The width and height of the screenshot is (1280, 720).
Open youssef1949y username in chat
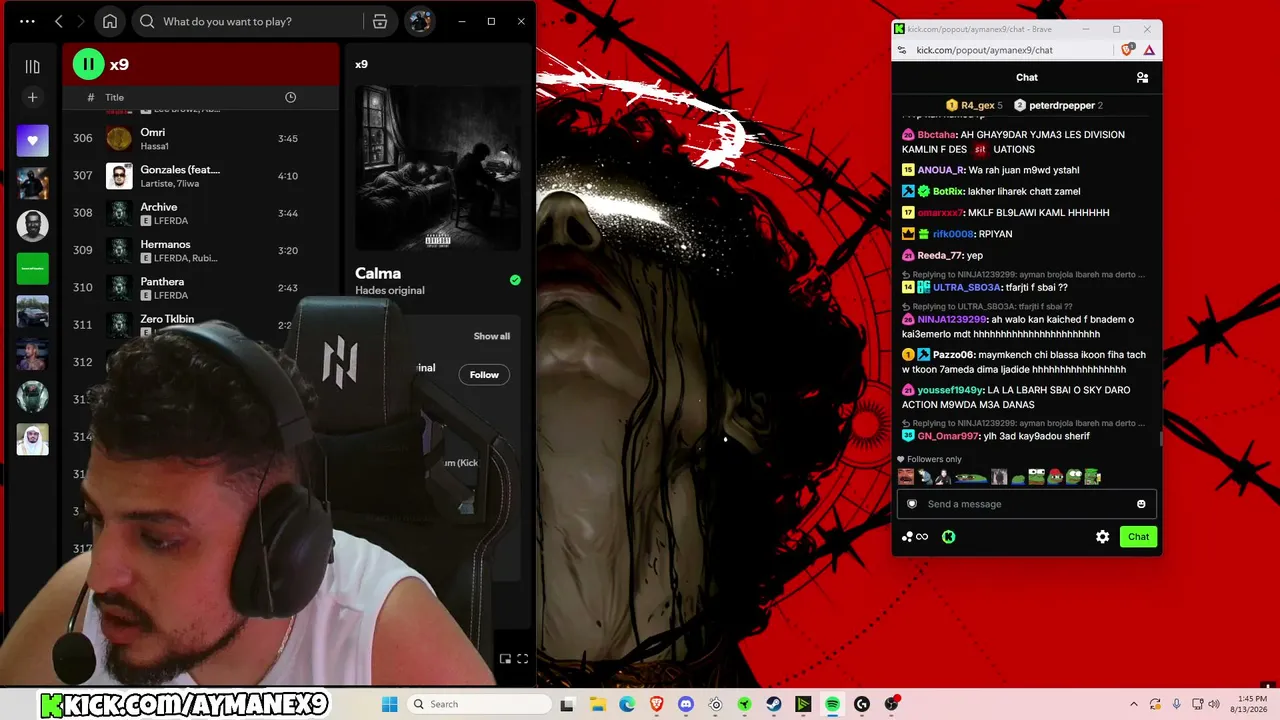click(x=950, y=390)
